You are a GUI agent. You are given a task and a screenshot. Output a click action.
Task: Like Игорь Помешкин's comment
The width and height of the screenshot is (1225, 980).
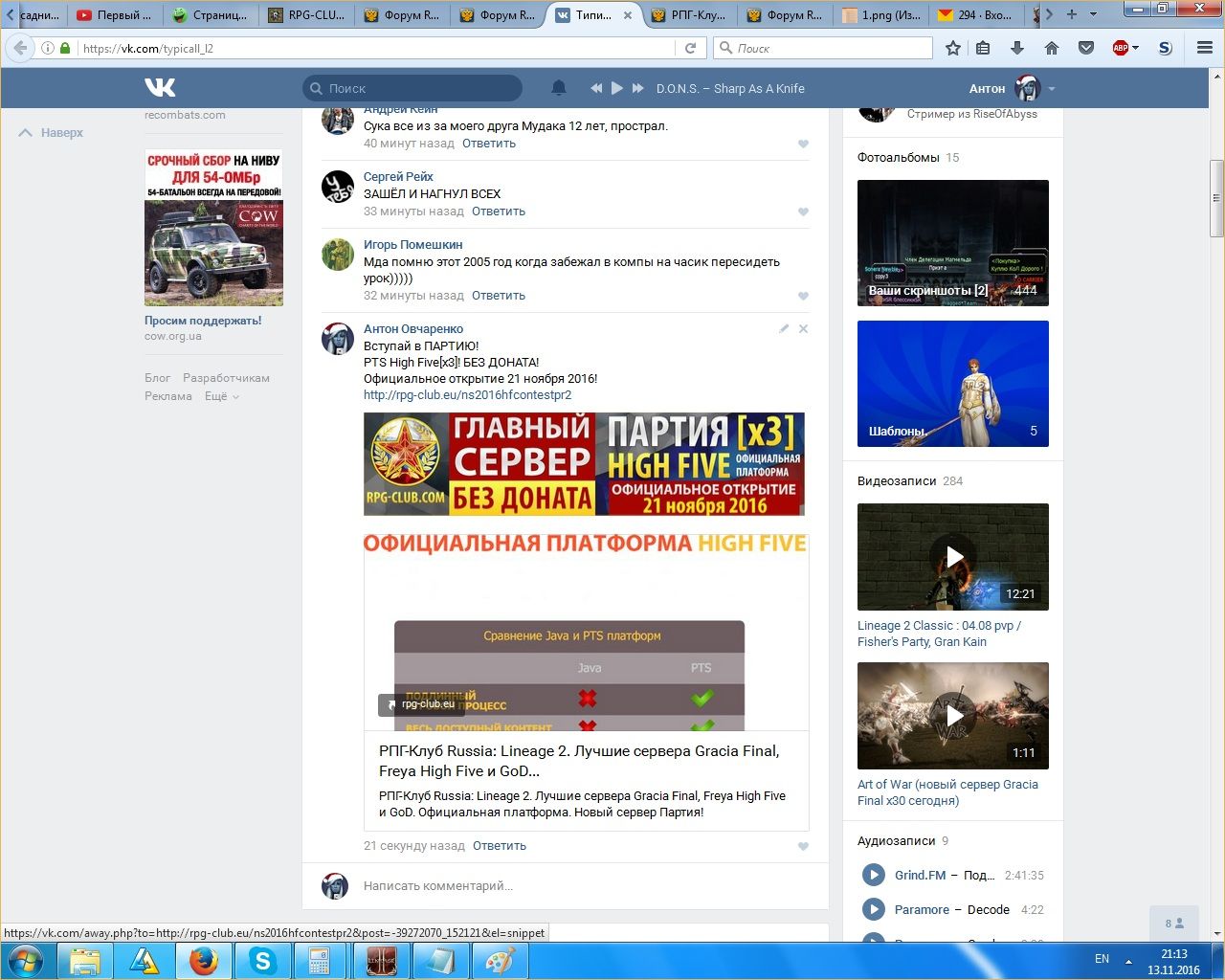click(803, 297)
